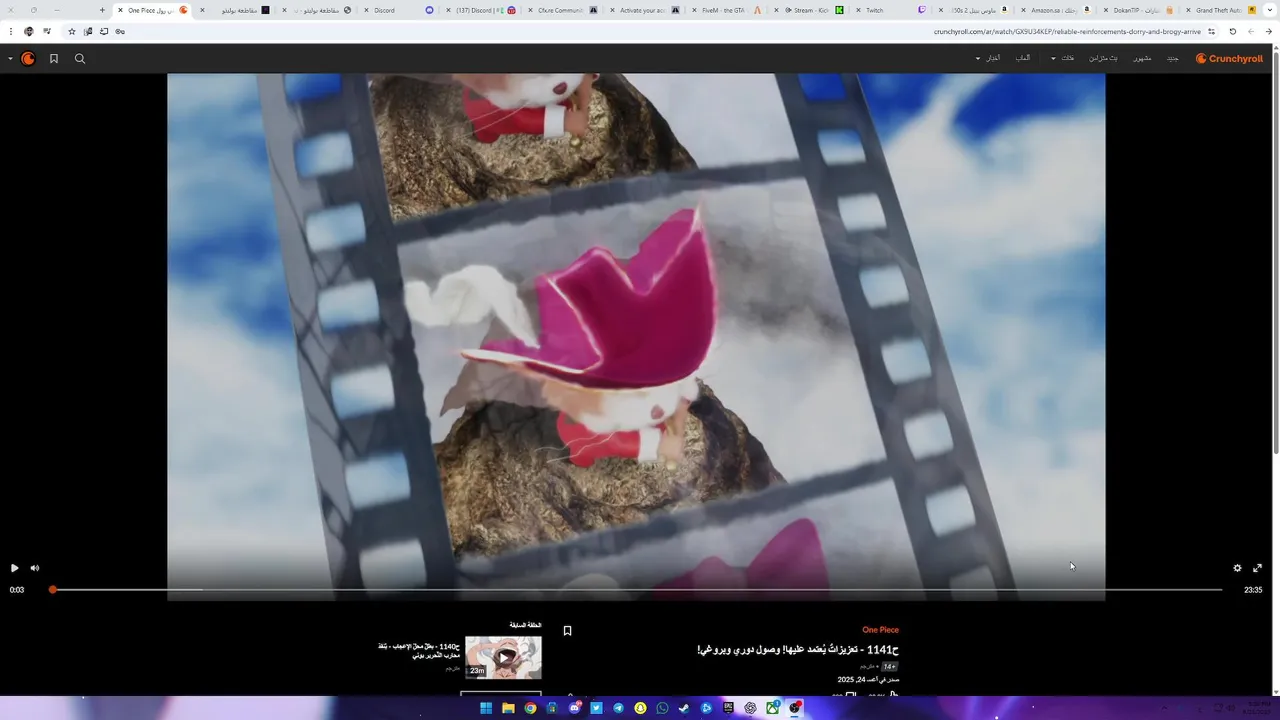Open previous episode 1140 thumbnail

tap(503, 657)
